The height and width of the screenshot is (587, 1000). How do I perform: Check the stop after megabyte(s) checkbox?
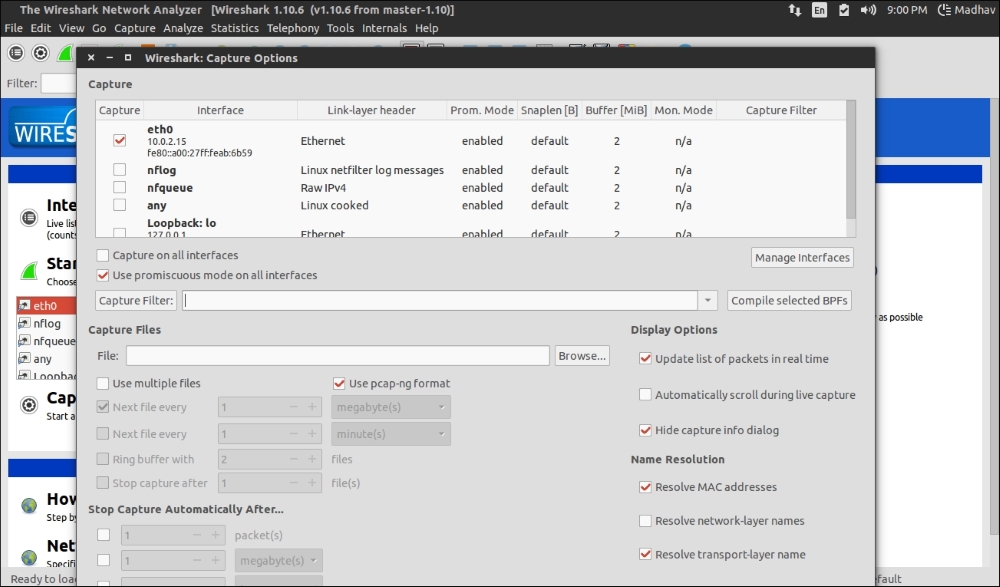pos(103,560)
